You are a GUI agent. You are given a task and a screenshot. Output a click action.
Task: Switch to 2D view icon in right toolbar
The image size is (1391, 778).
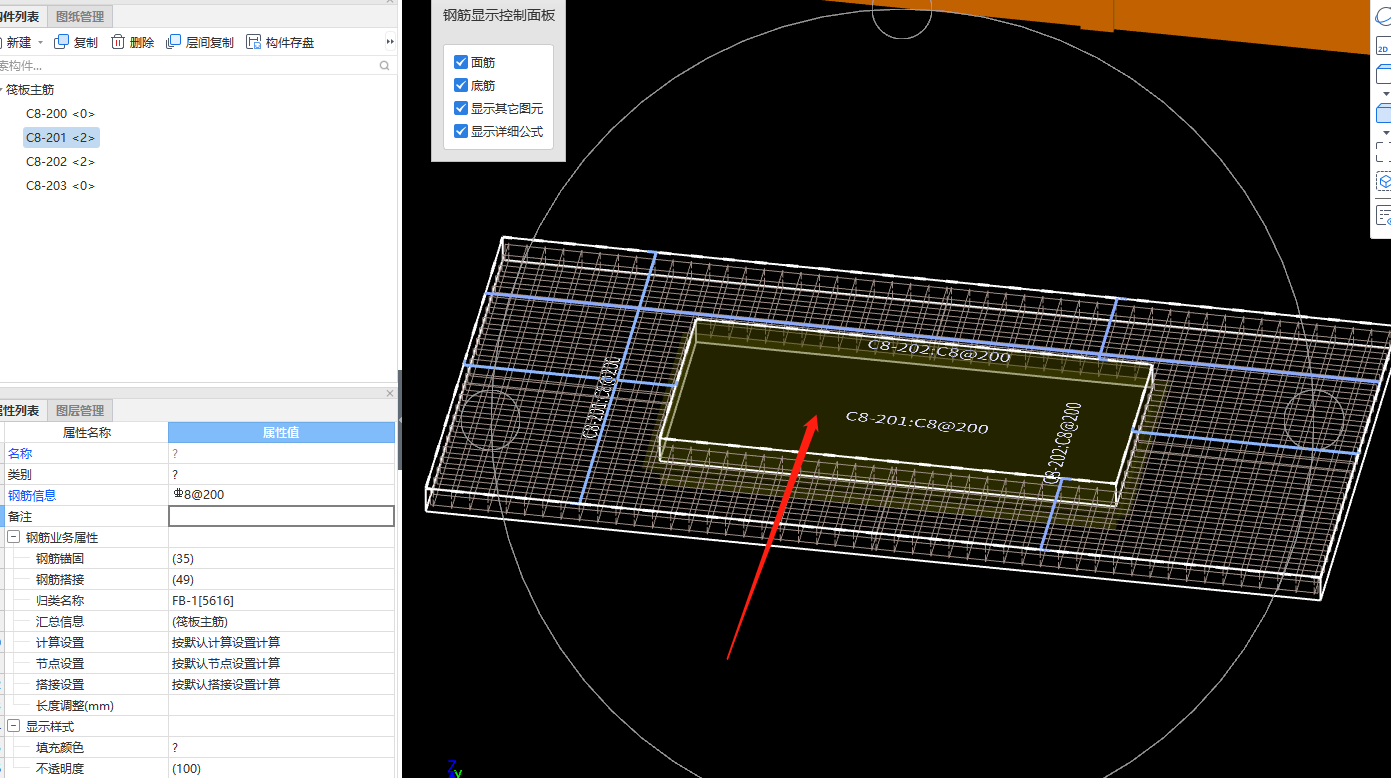coord(1384,46)
